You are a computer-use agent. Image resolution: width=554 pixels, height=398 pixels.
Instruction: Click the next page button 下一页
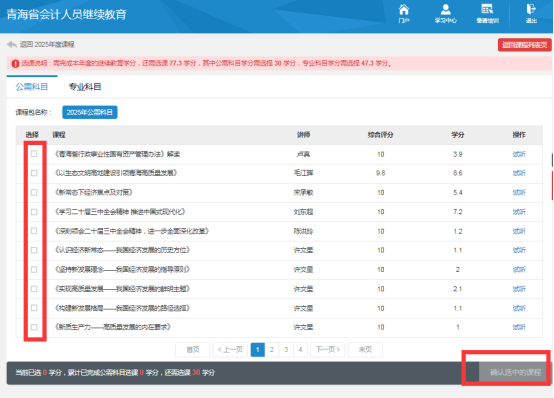click(328, 350)
